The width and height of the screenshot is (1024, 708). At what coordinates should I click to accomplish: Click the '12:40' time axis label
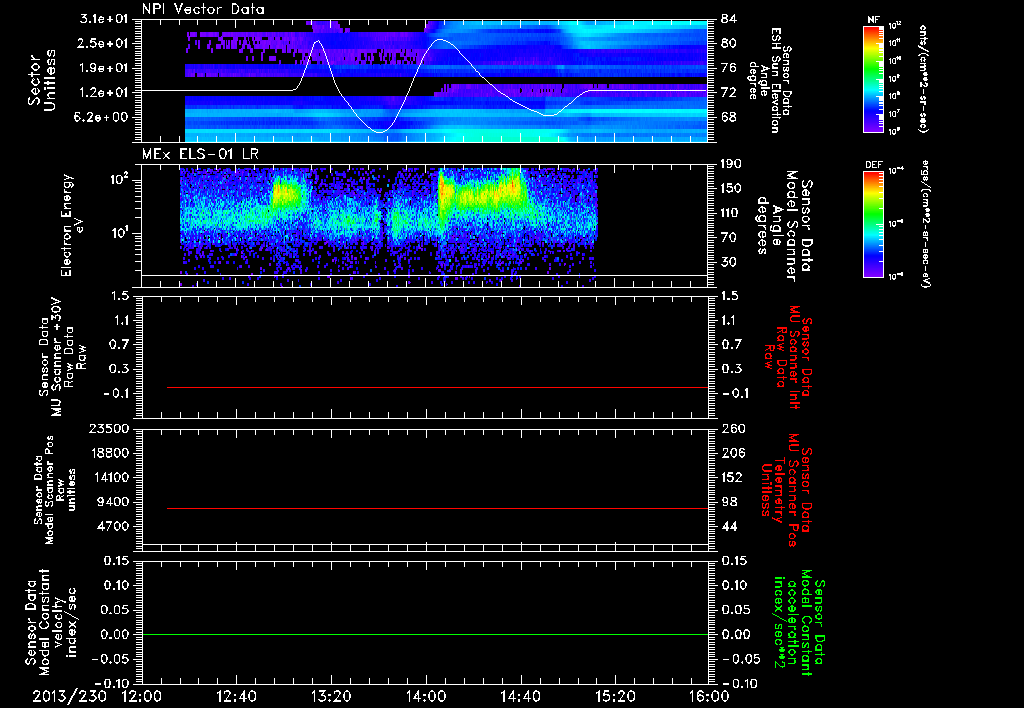pyautogui.click(x=236, y=696)
